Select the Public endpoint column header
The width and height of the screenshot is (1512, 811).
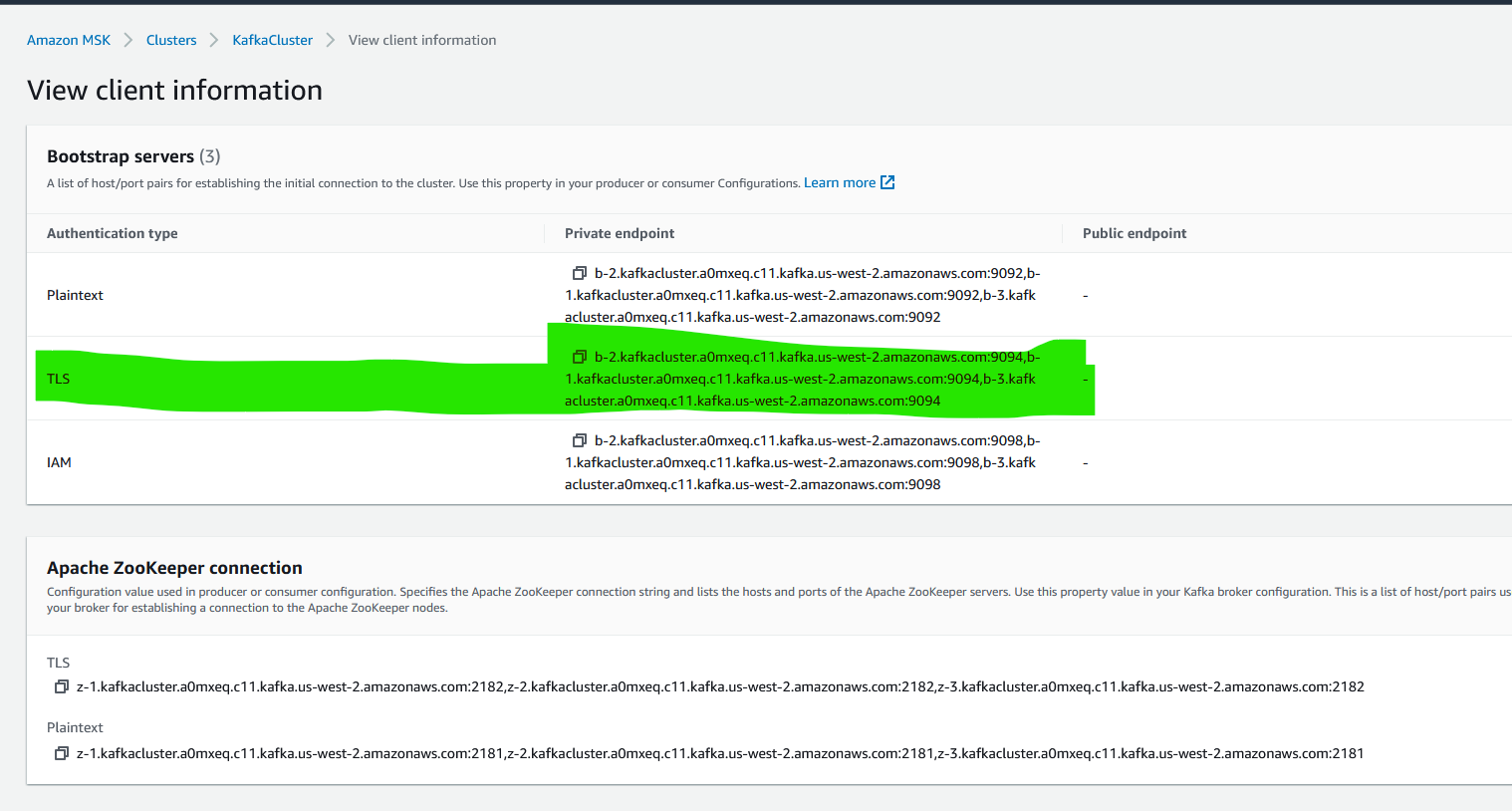click(1134, 233)
